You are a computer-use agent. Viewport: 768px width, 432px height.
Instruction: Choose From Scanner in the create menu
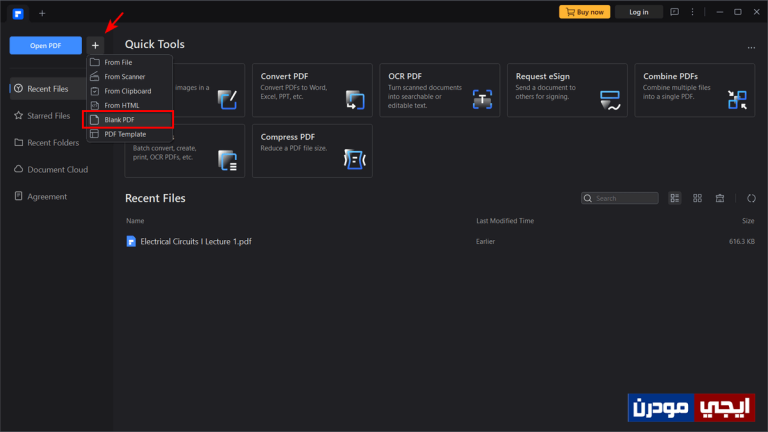[x=129, y=76]
